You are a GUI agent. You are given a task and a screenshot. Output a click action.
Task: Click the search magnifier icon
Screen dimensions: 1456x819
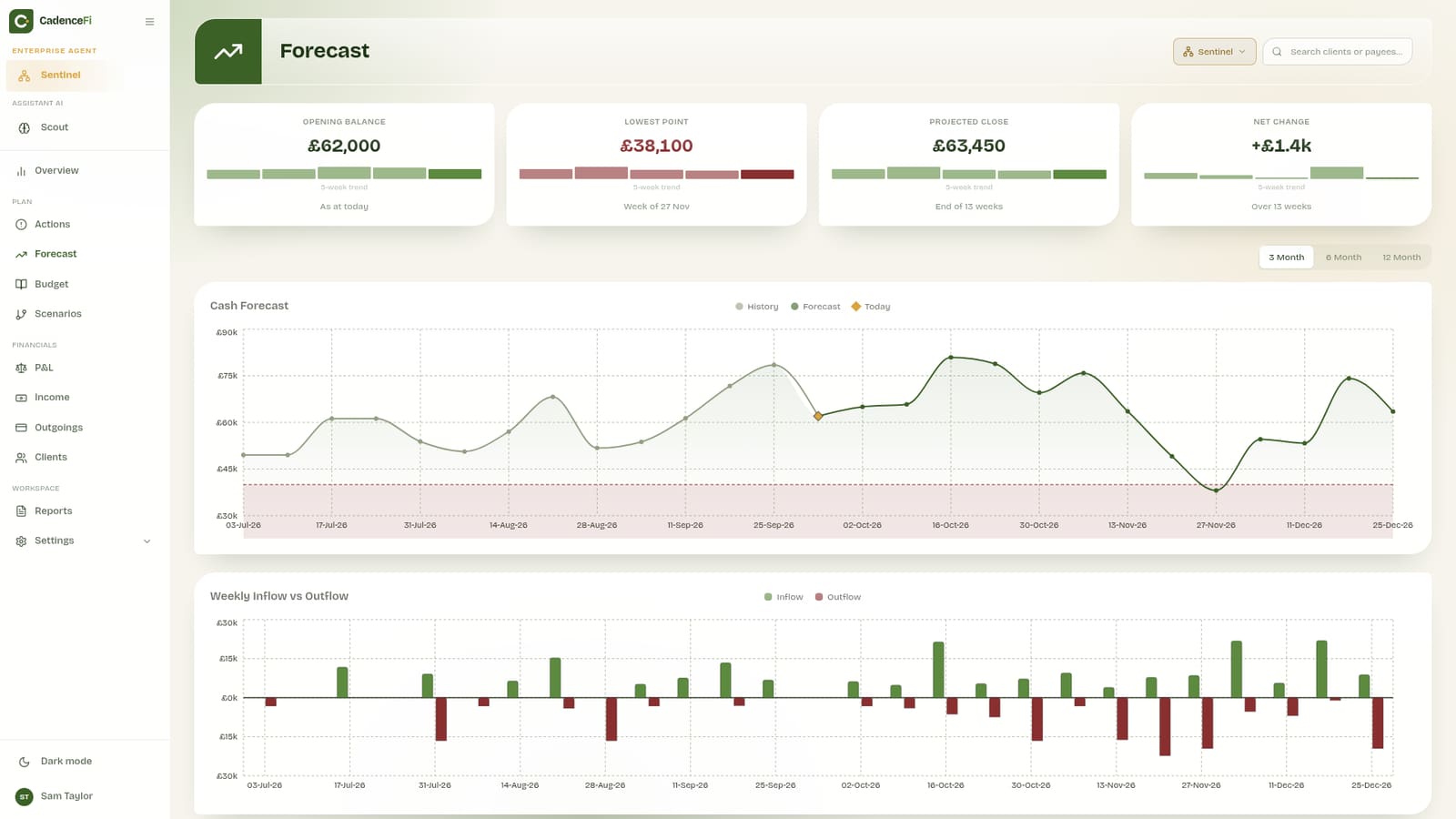pos(1277,52)
